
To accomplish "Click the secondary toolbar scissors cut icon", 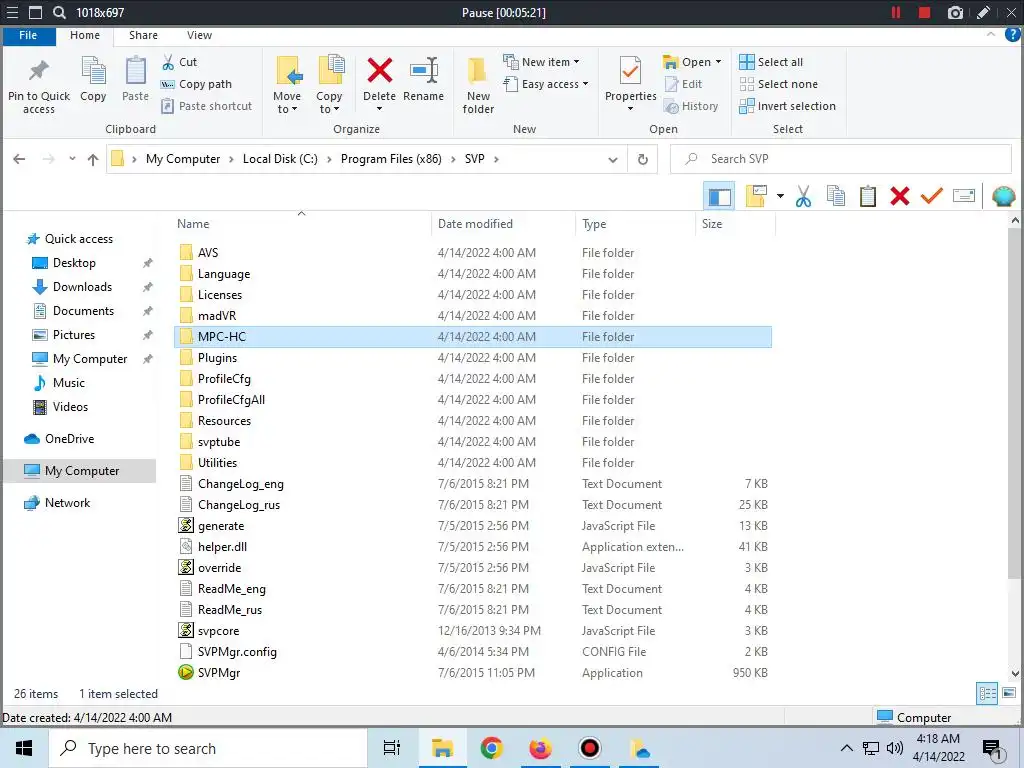I will point(803,196).
